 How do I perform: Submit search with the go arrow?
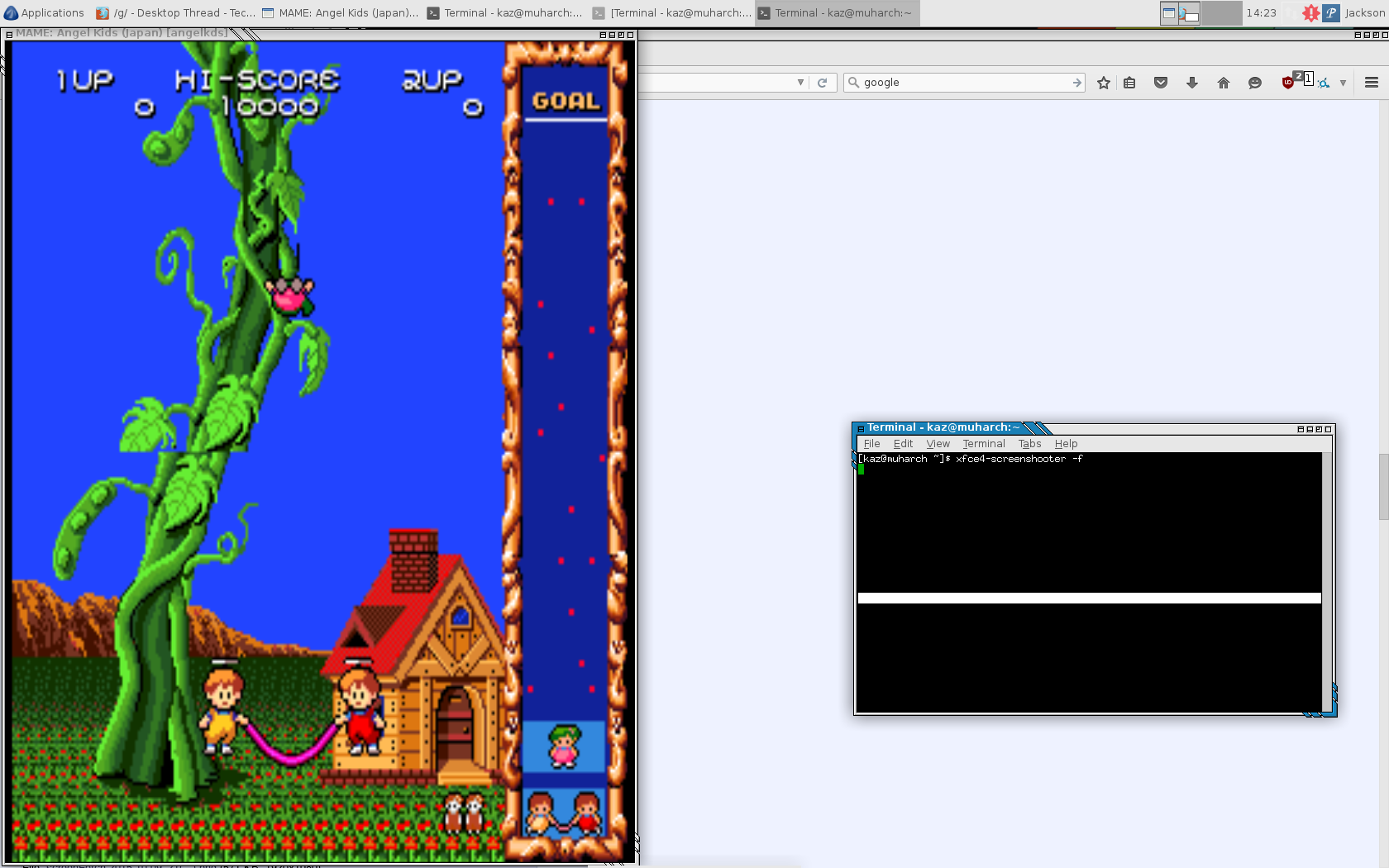(x=1076, y=83)
